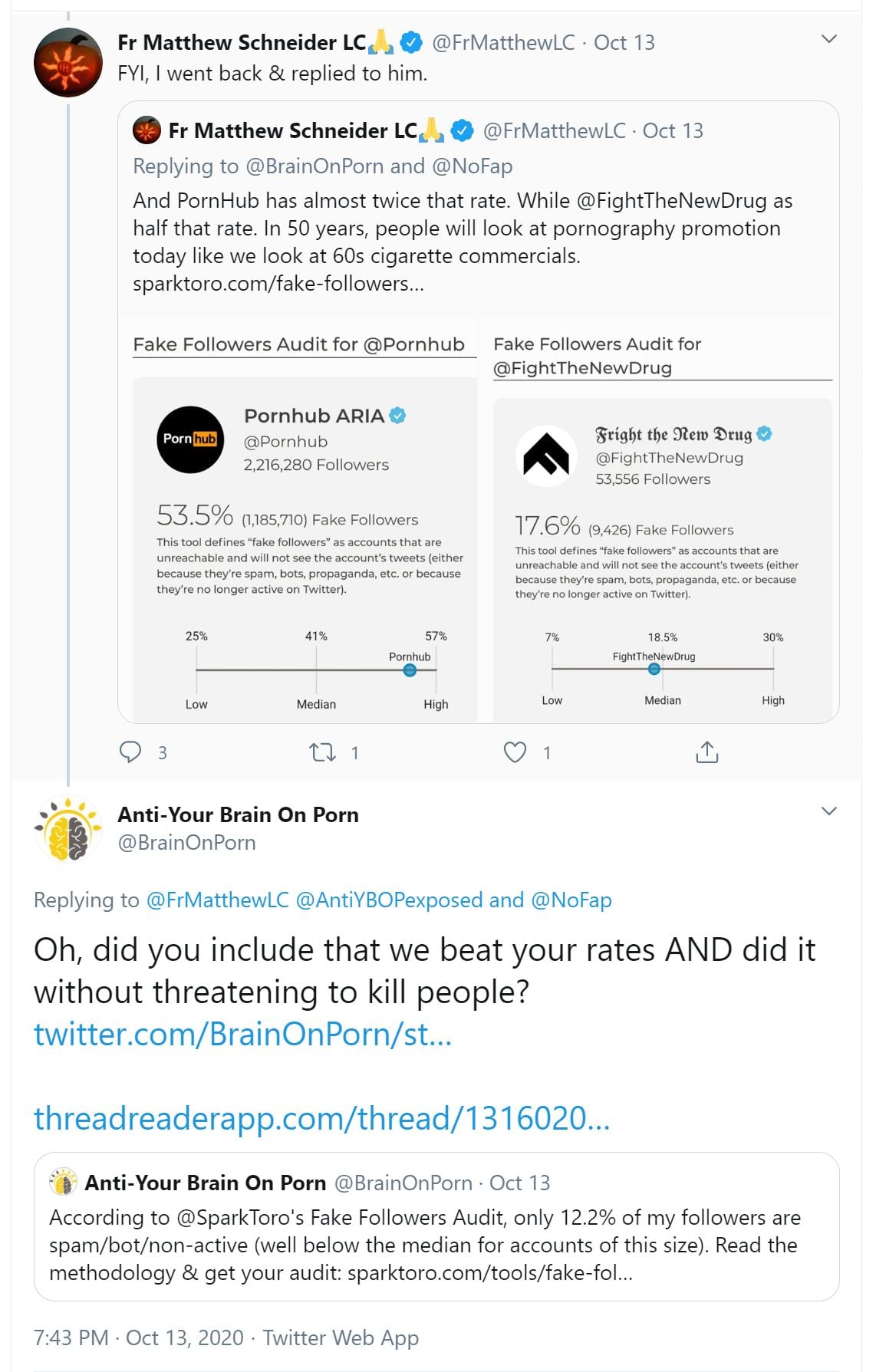Click the reply speech bubble icon
Viewport: 876px width, 1372px height.
coord(130,752)
